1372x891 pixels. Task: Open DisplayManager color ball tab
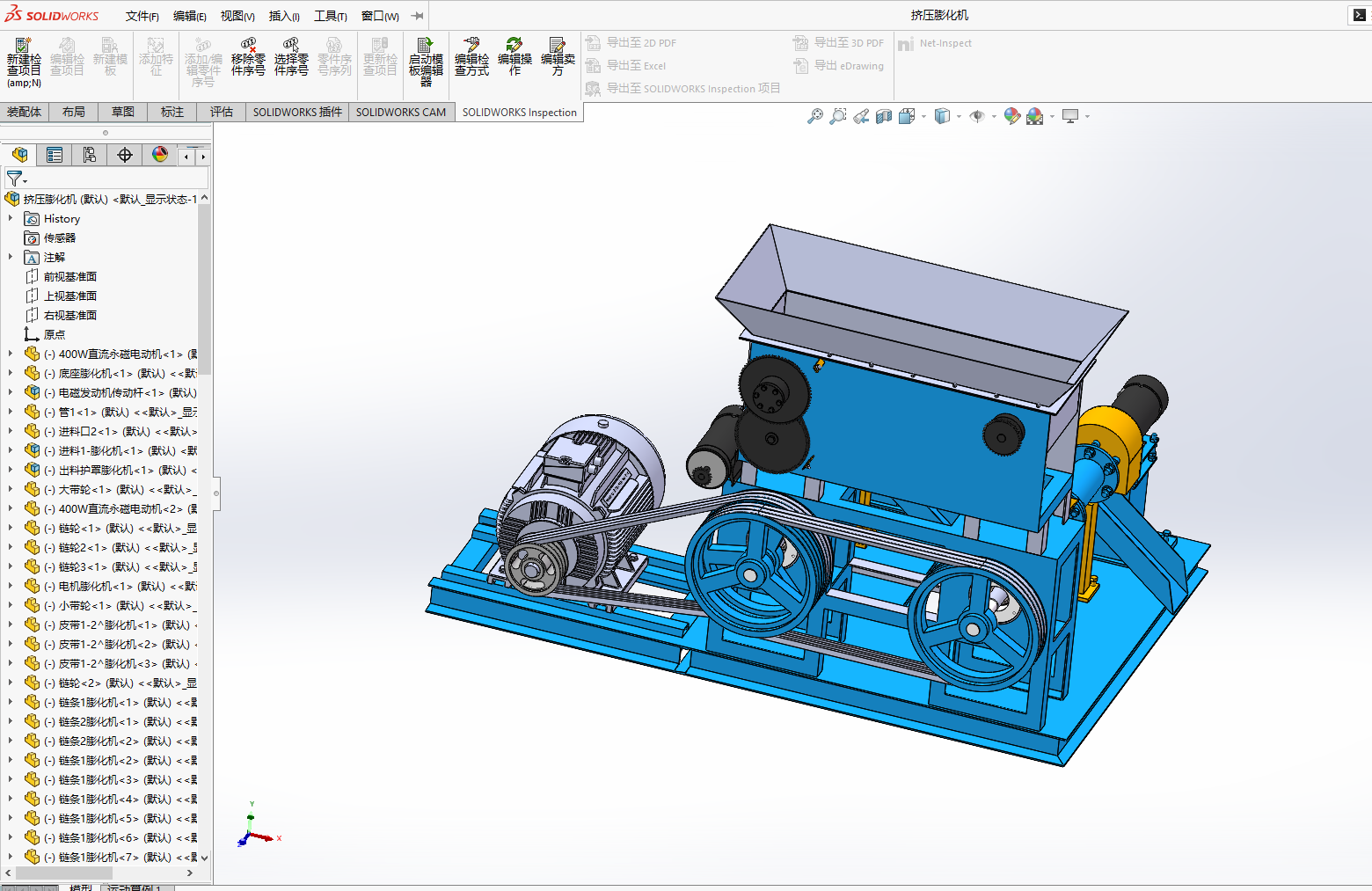click(160, 155)
